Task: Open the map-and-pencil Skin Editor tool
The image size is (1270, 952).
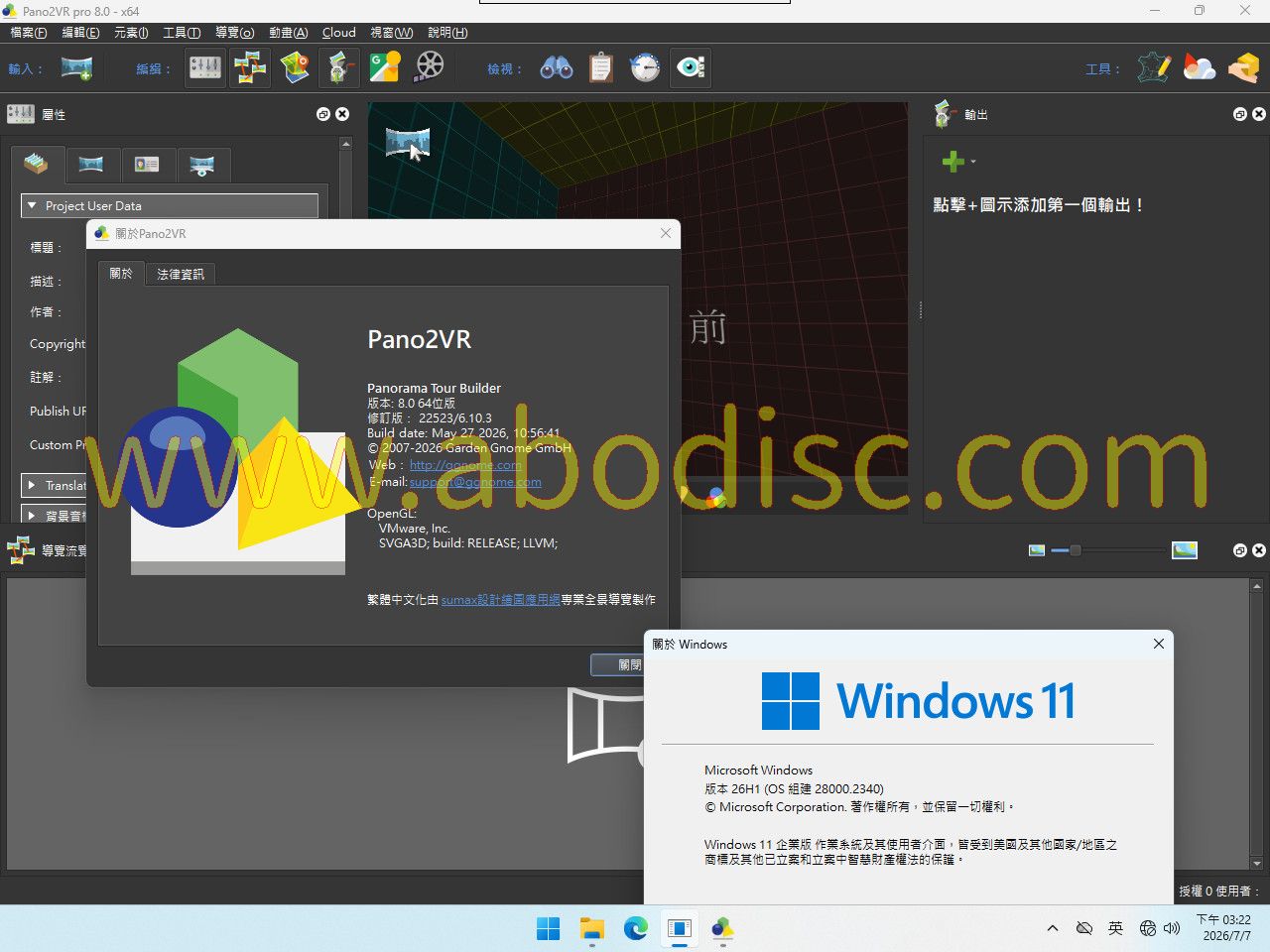Action: pyautogui.click(x=1155, y=68)
